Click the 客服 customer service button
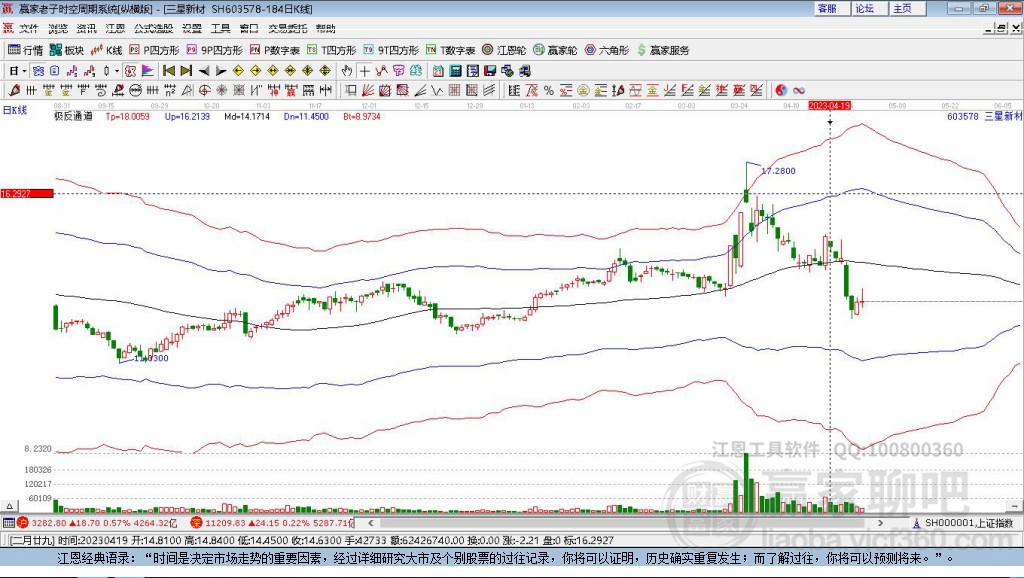 click(831, 8)
